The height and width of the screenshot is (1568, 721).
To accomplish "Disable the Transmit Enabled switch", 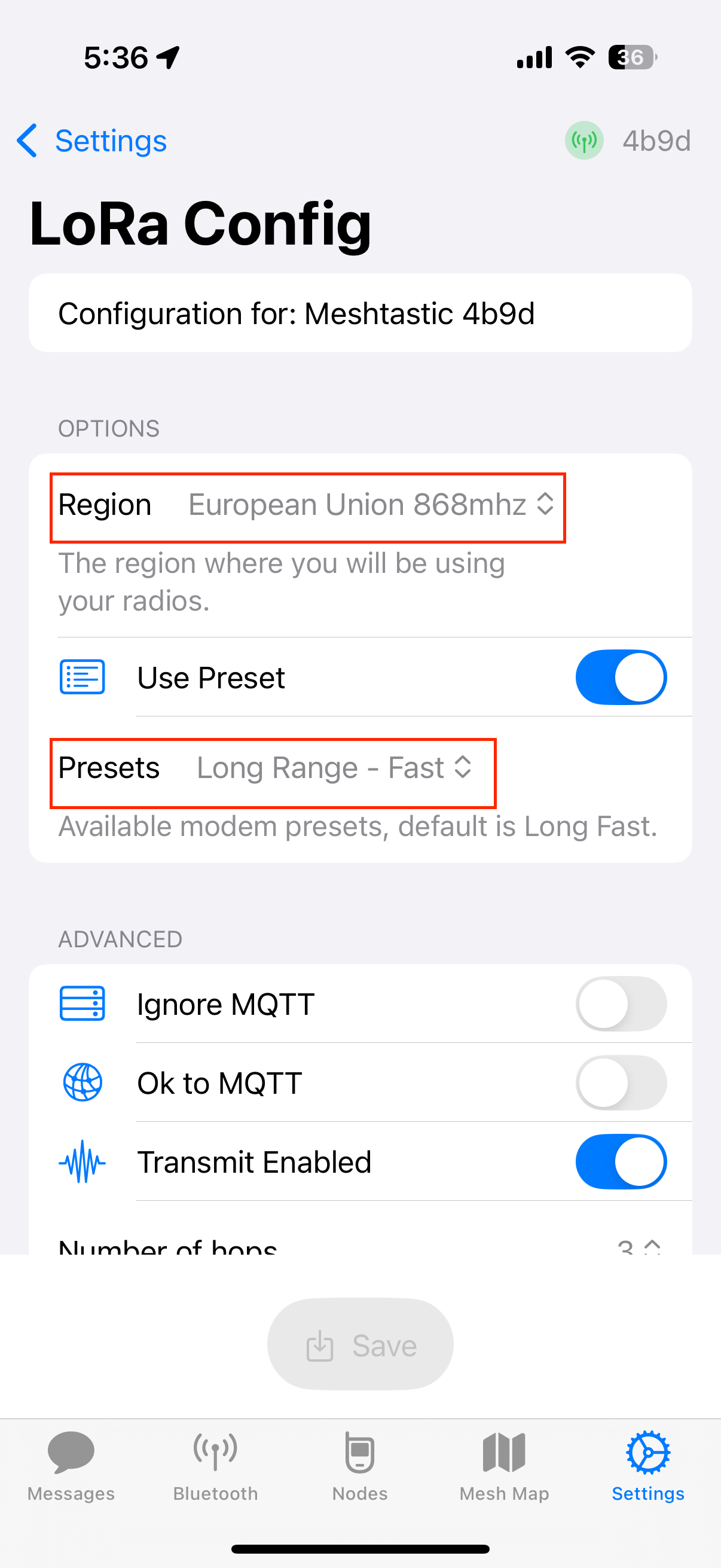I will (x=621, y=1161).
